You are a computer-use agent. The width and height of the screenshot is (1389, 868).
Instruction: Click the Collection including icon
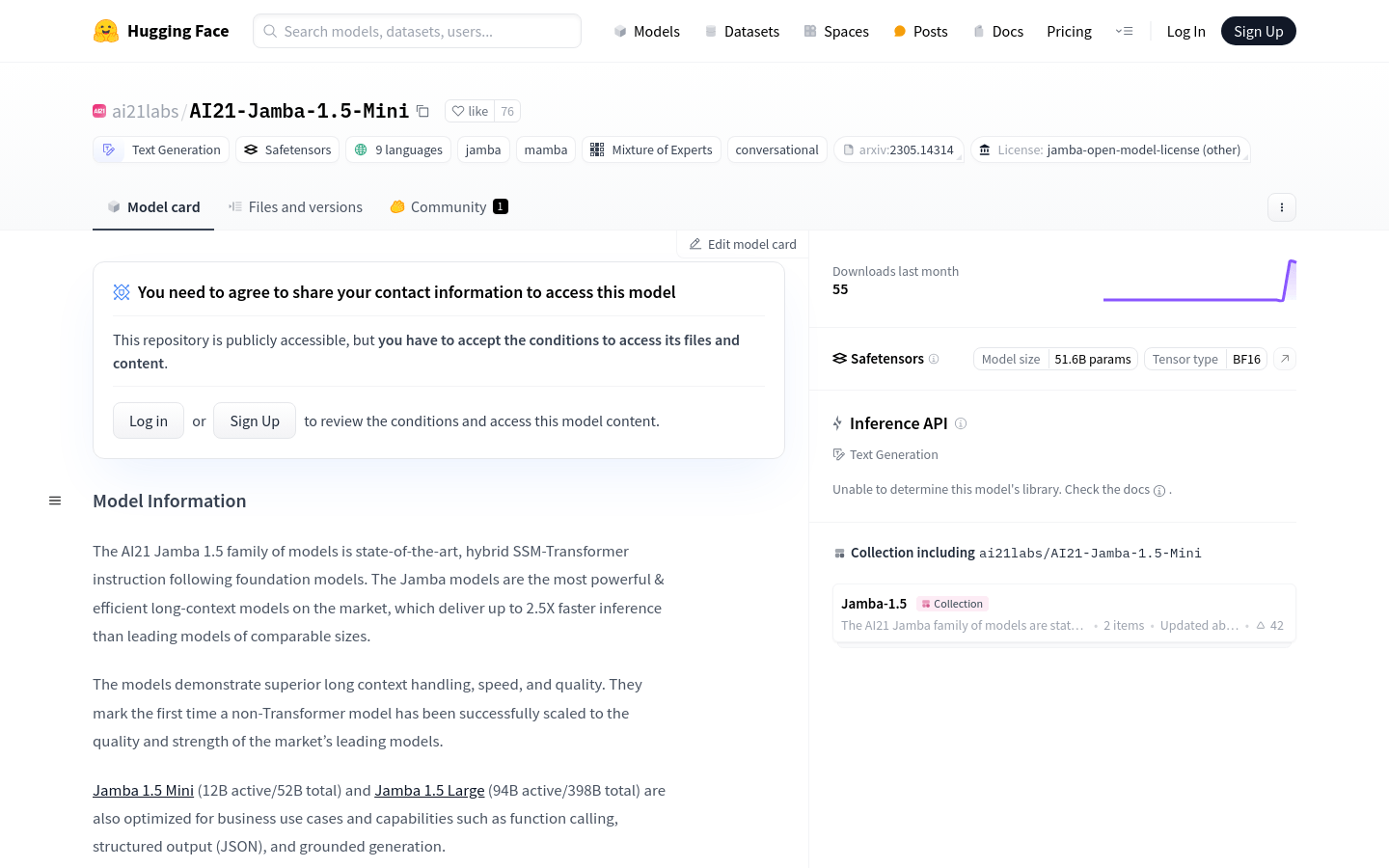(839, 553)
